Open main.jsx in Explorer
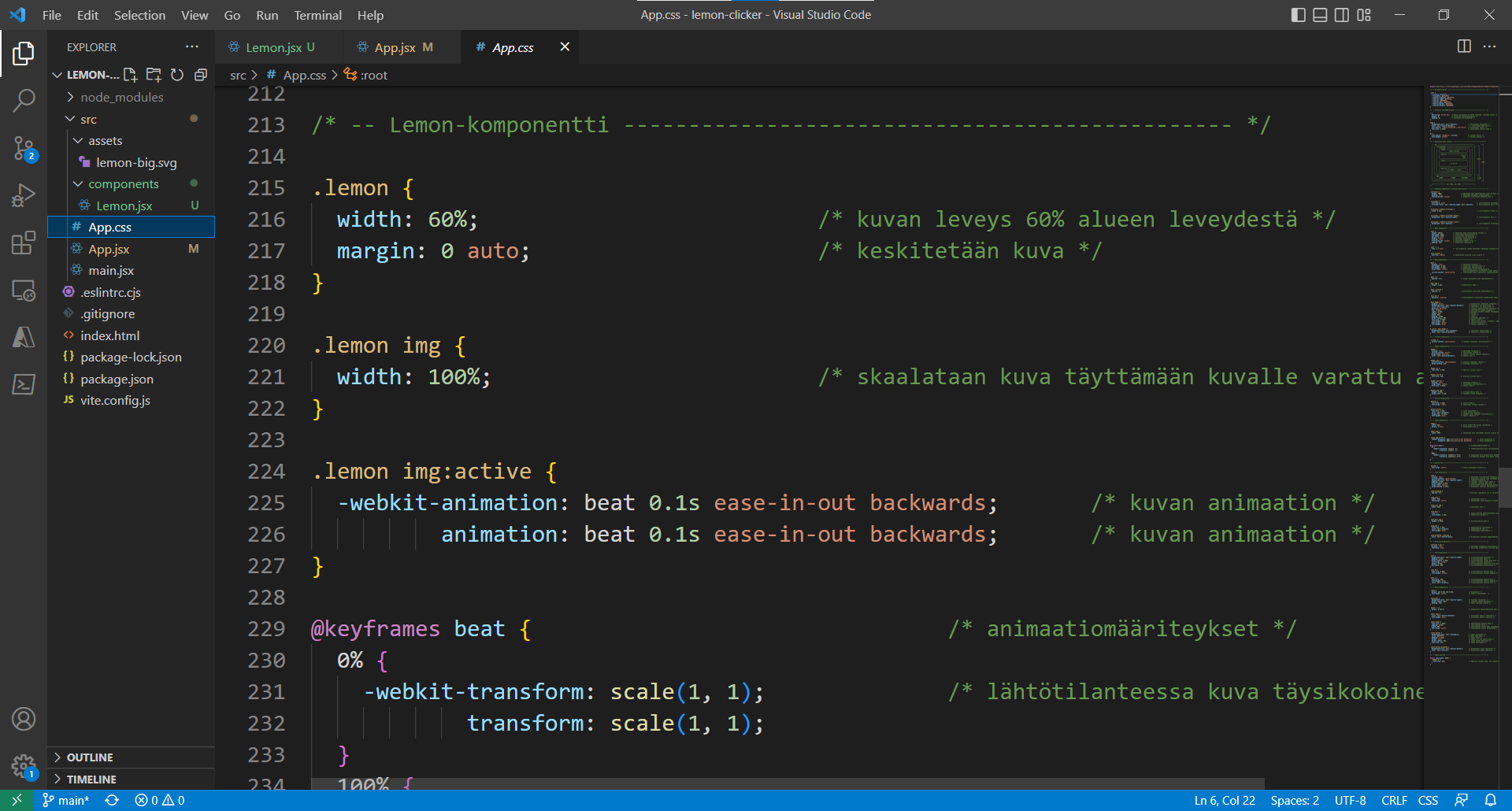1512x811 pixels. click(x=131, y=270)
